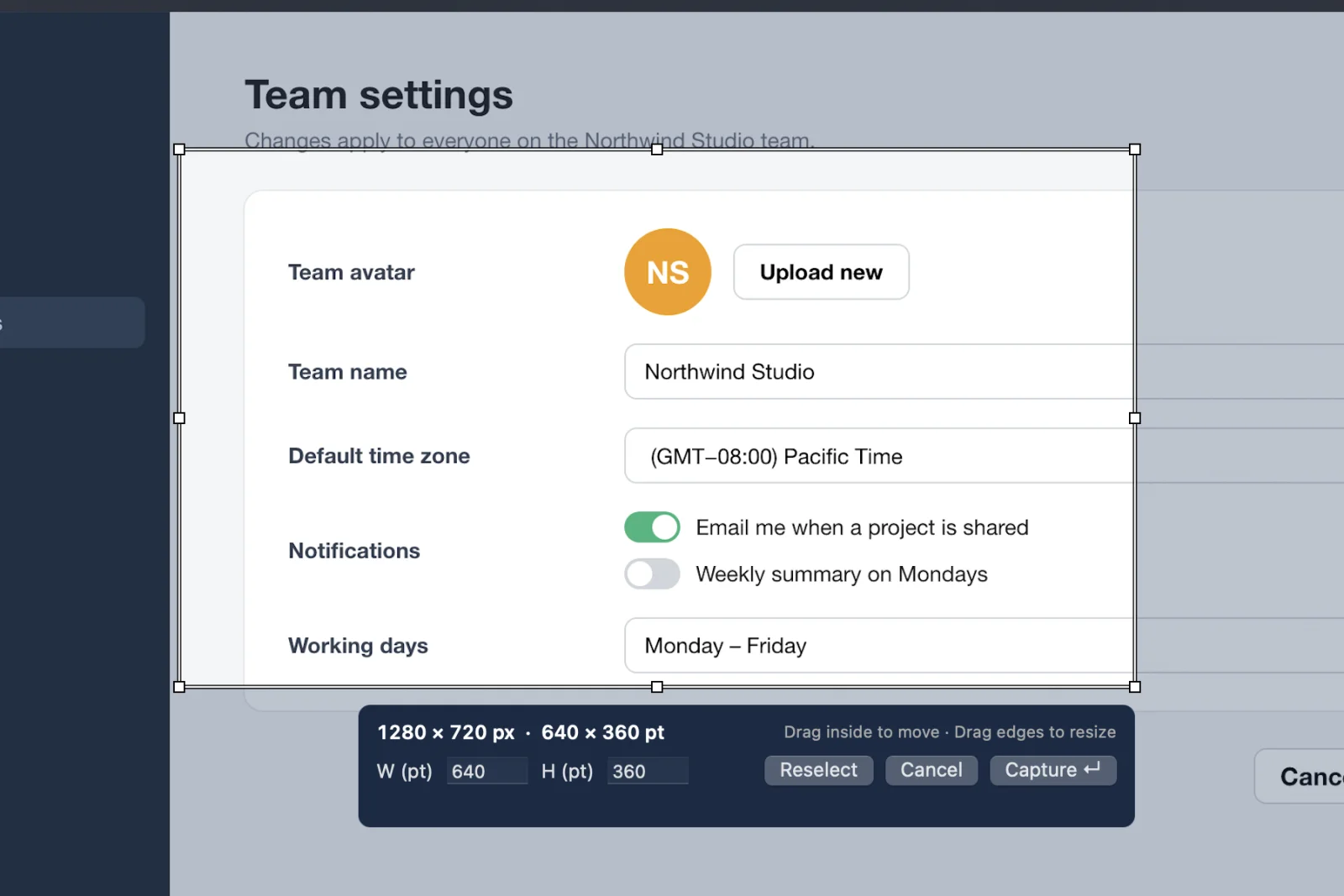Click the Upload new button
The height and width of the screenshot is (896, 1344).
click(822, 272)
